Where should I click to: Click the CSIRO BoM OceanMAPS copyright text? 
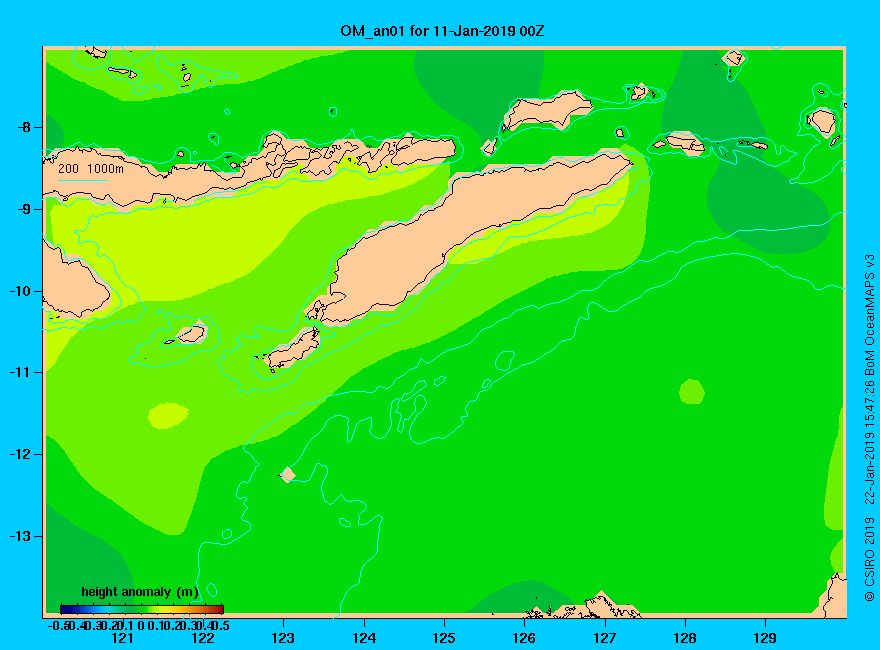(869, 428)
